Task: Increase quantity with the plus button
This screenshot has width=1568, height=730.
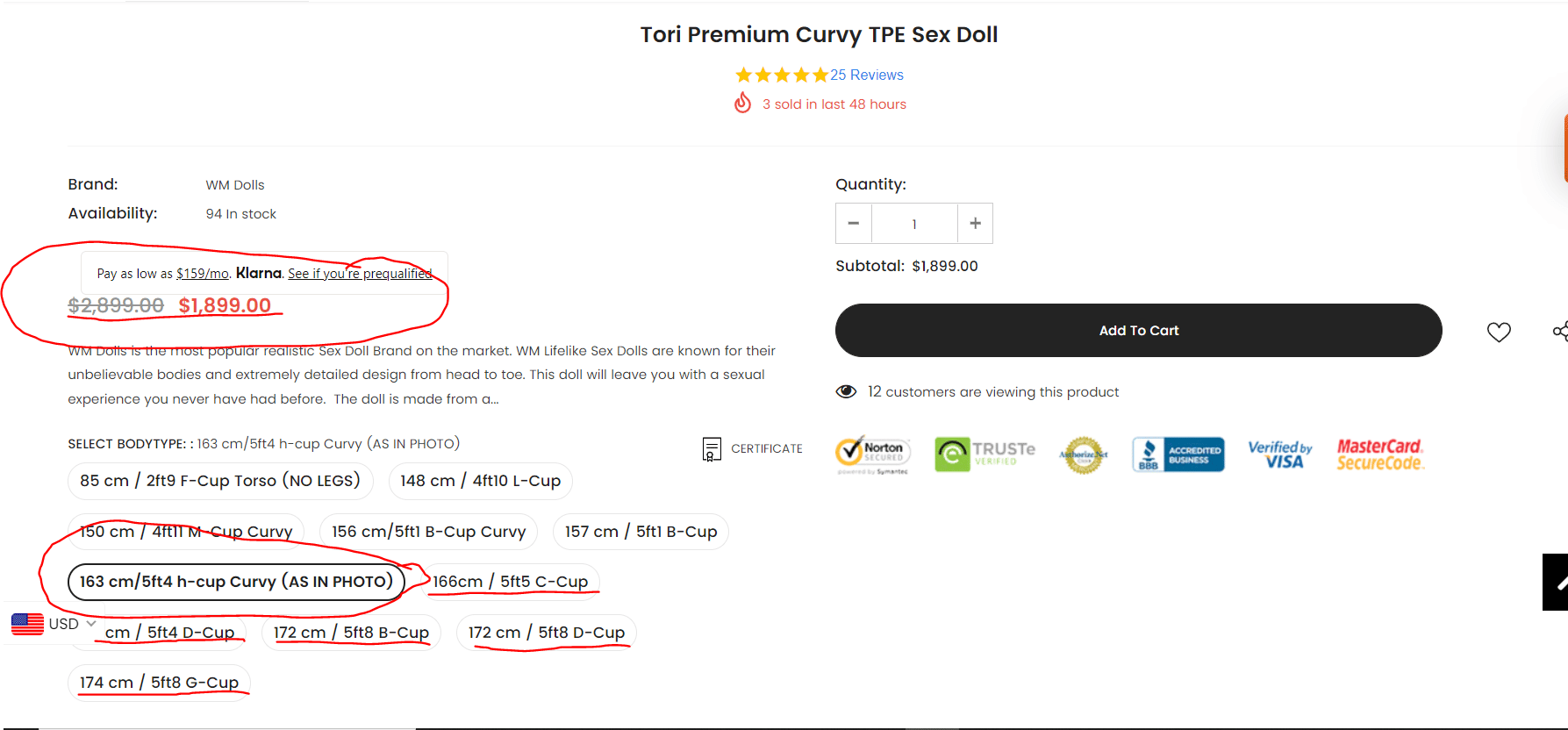Action: (975, 223)
